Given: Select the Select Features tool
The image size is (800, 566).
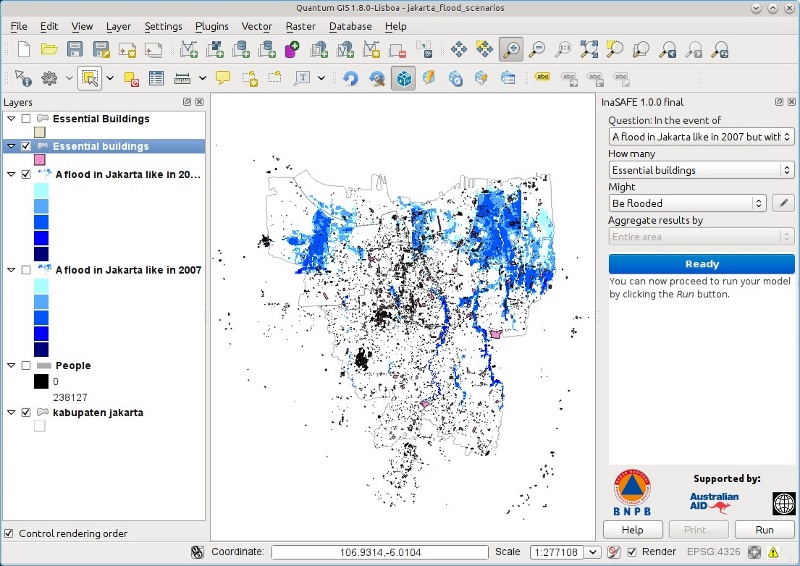Looking at the screenshot, I should click(x=90, y=78).
